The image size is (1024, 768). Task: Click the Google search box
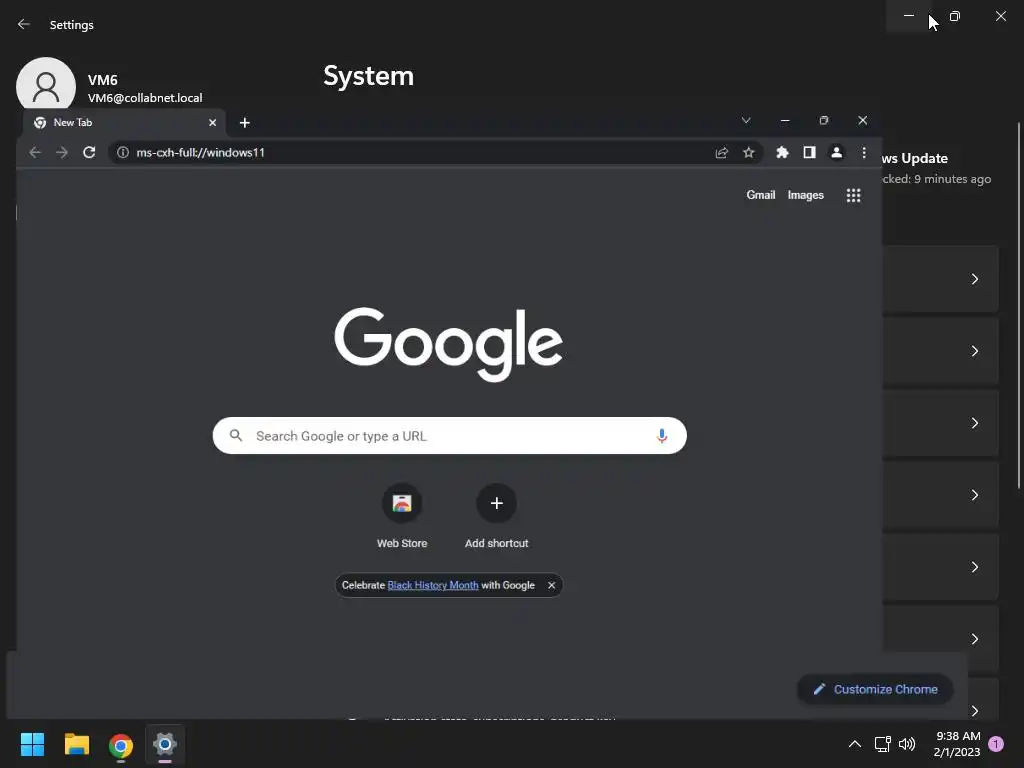click(449, 436)
